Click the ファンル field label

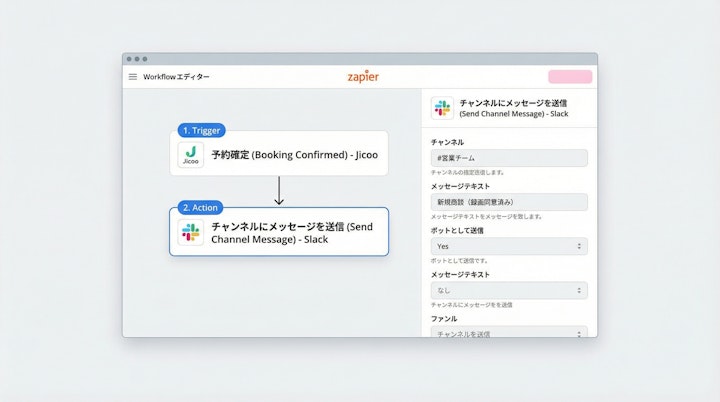point(444,319)
